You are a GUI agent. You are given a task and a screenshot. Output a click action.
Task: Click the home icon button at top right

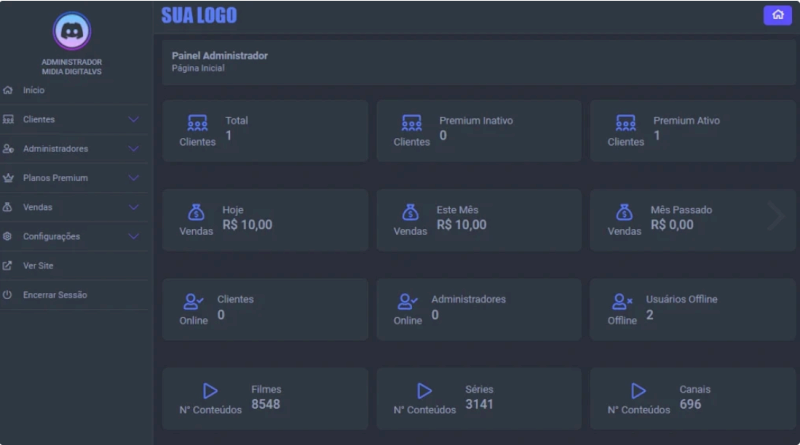(777, 15)
